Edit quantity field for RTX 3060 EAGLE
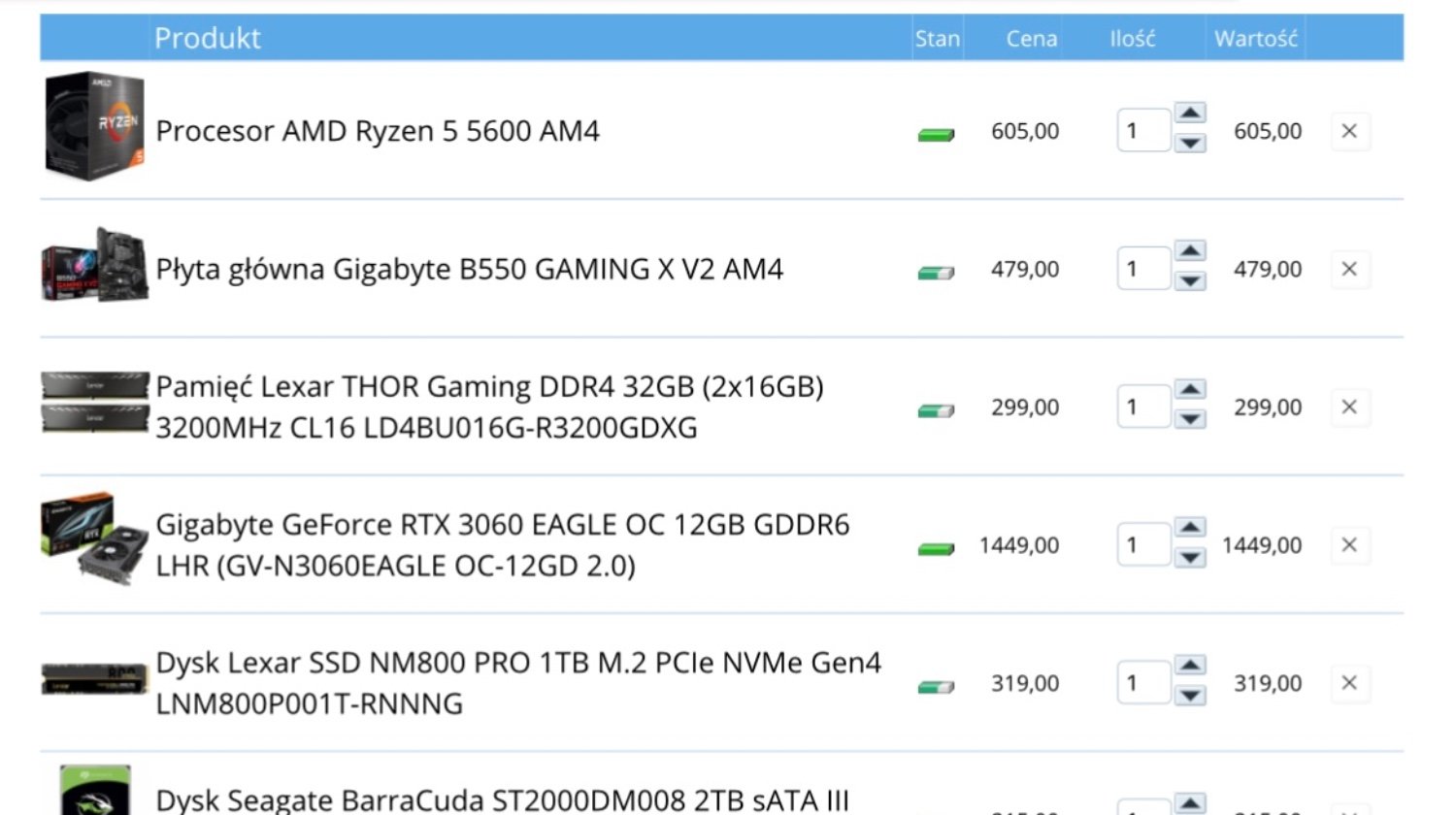Image resolution: width=1456 pixels, height=815 pixels. [x=1143, y=544]
